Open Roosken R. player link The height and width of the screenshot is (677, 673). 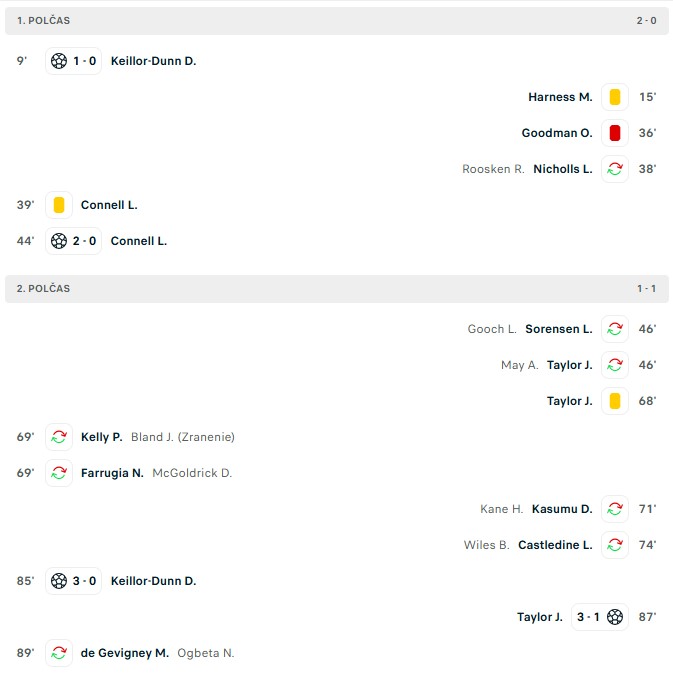pos(493,169)
